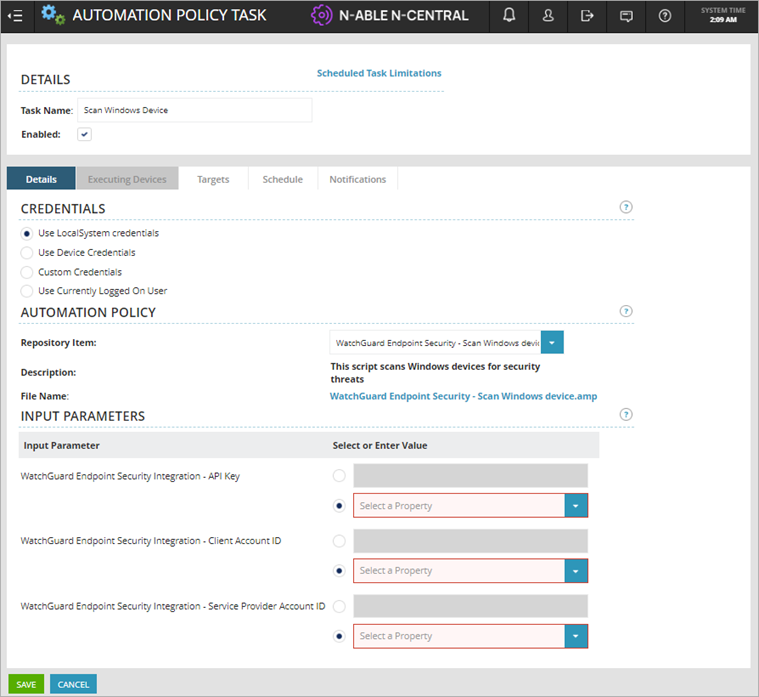Expand the Repository Item dropdown
This screenshot has height=697, width=759.
pyautogui.click(x=552, y=343)
